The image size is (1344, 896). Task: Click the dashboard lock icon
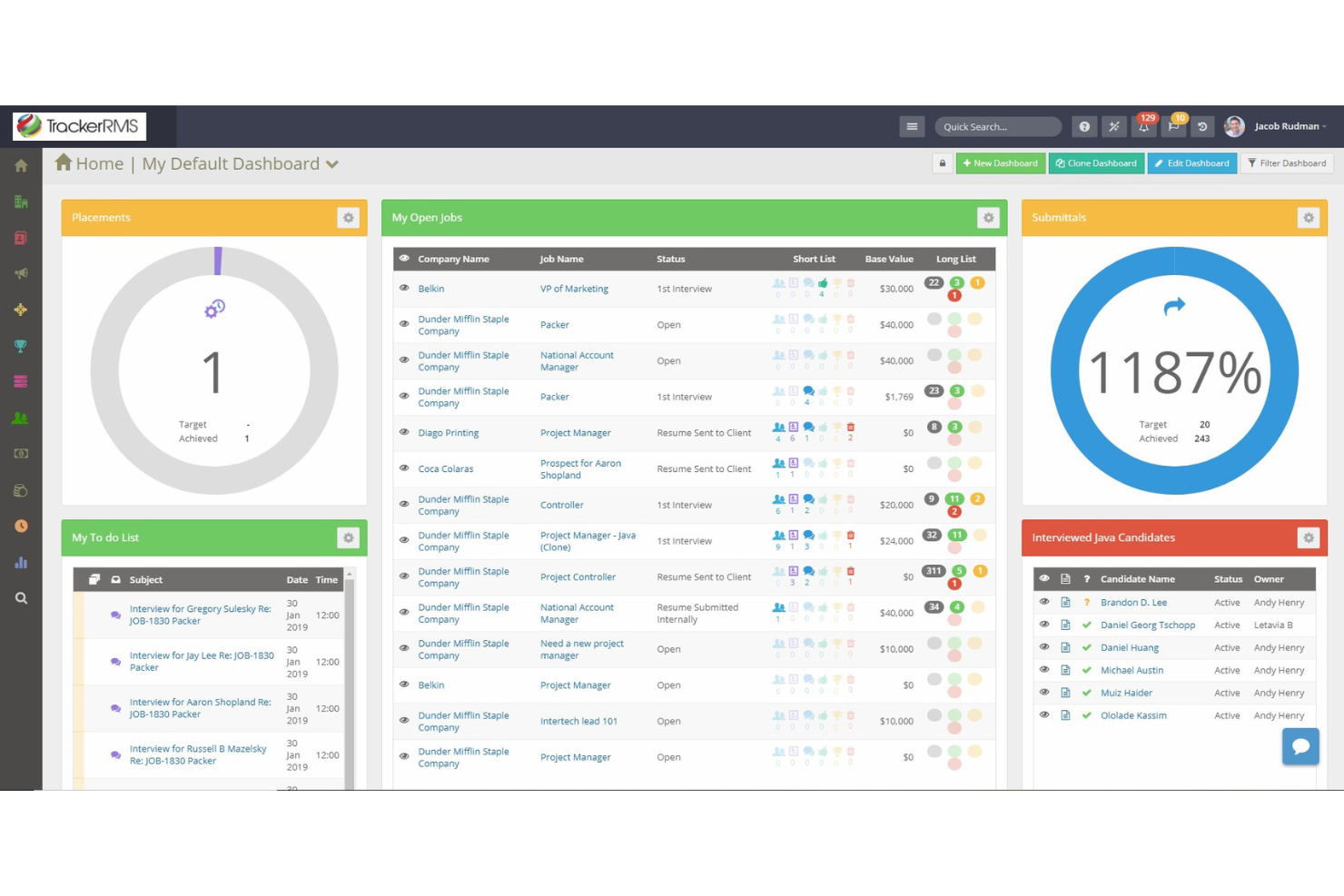(x=943, y=163)
